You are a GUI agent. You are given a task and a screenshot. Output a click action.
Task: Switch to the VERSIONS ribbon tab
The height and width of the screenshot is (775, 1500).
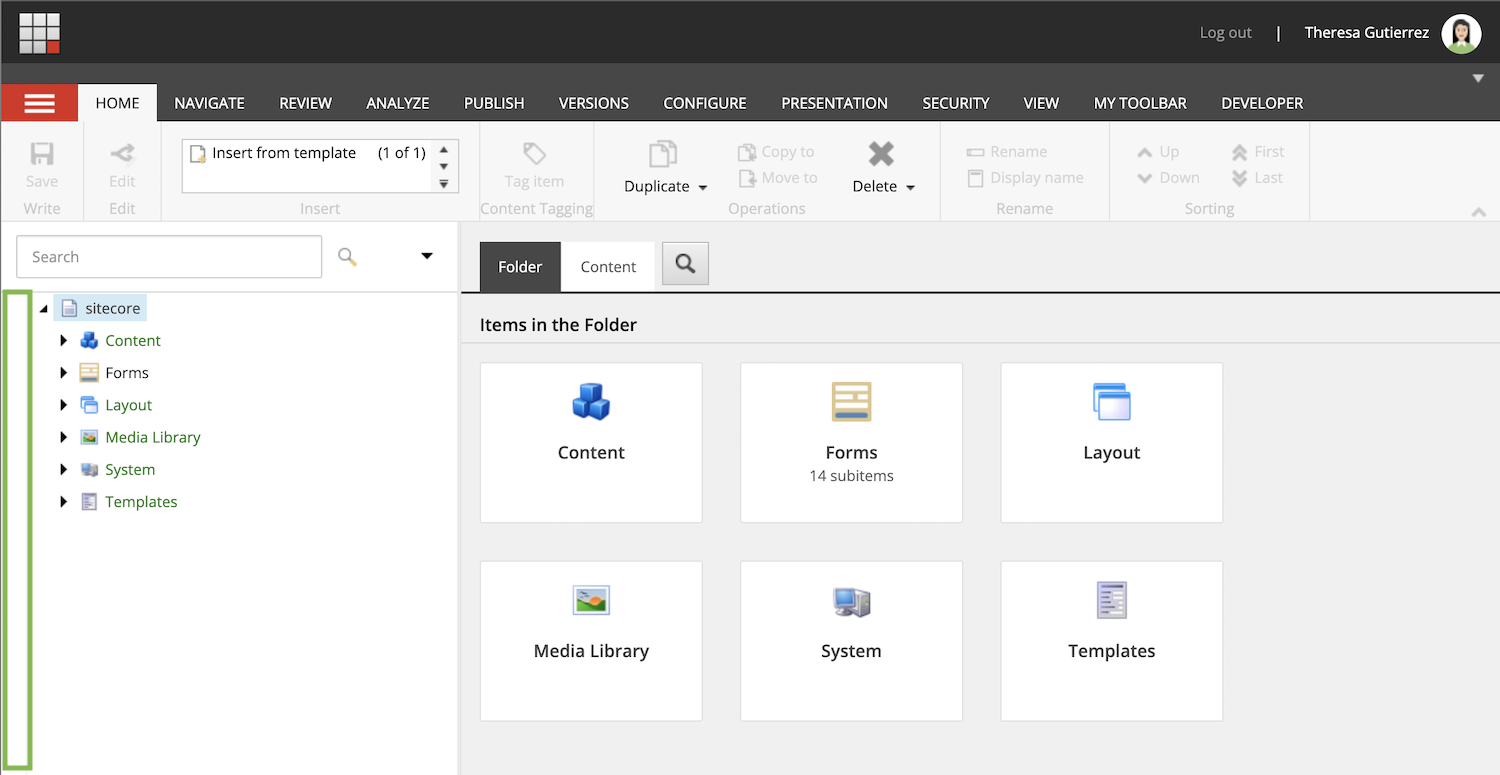click(x=593, y=103)
